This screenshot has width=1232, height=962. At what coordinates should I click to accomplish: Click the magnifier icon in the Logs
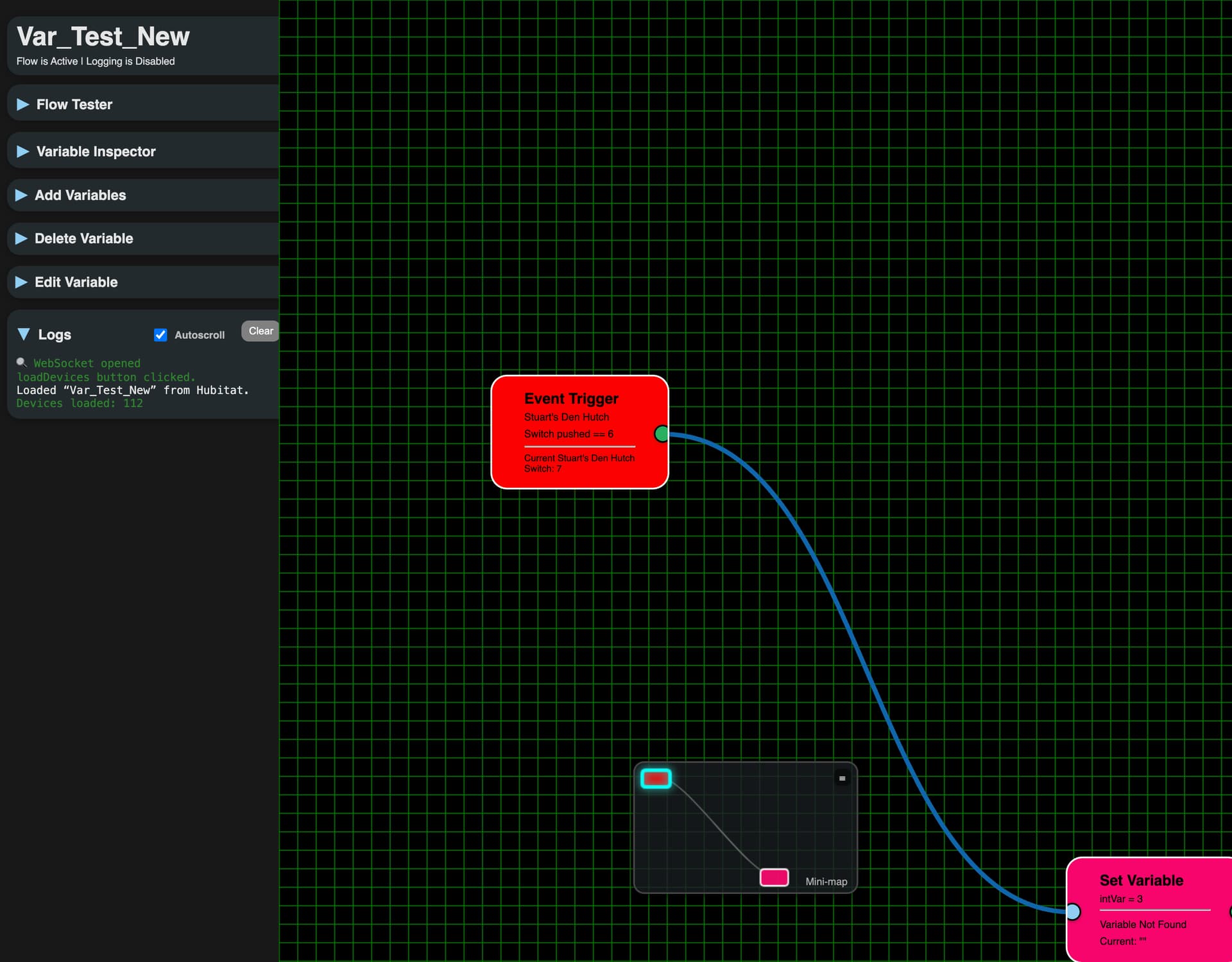coord(21,363)
